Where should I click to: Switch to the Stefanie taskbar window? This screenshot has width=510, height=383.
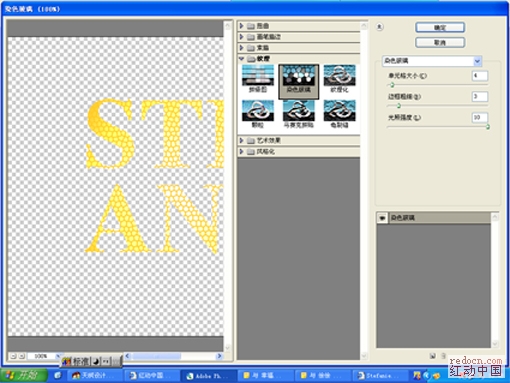click(381, 376)
